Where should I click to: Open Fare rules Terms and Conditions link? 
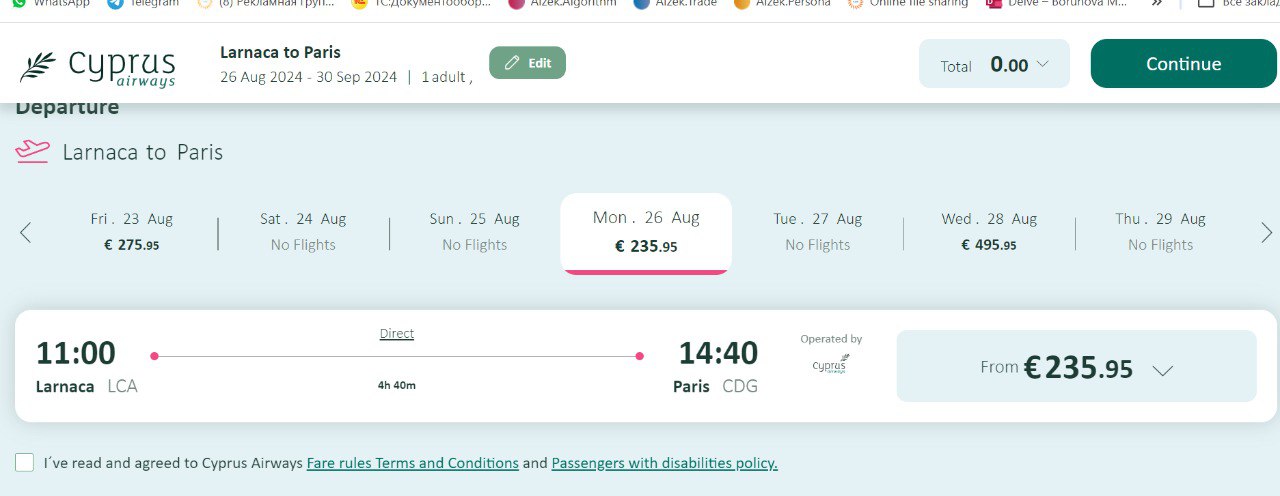412,463
